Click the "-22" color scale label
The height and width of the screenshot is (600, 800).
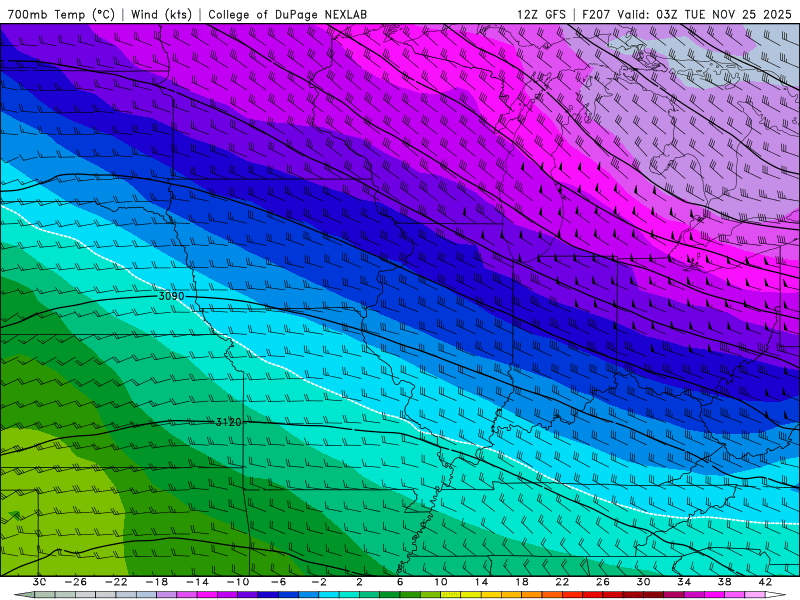pos(116,582)
